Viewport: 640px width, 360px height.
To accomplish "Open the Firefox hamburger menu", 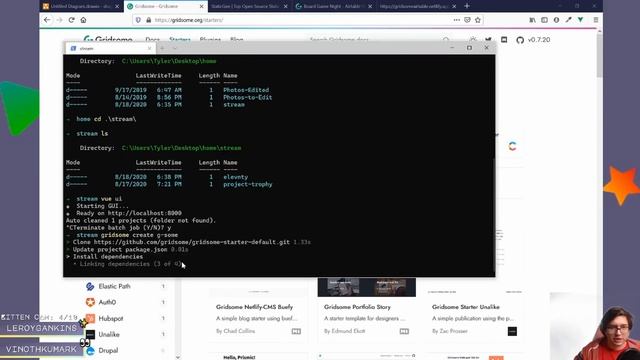I will coord(596,20).
